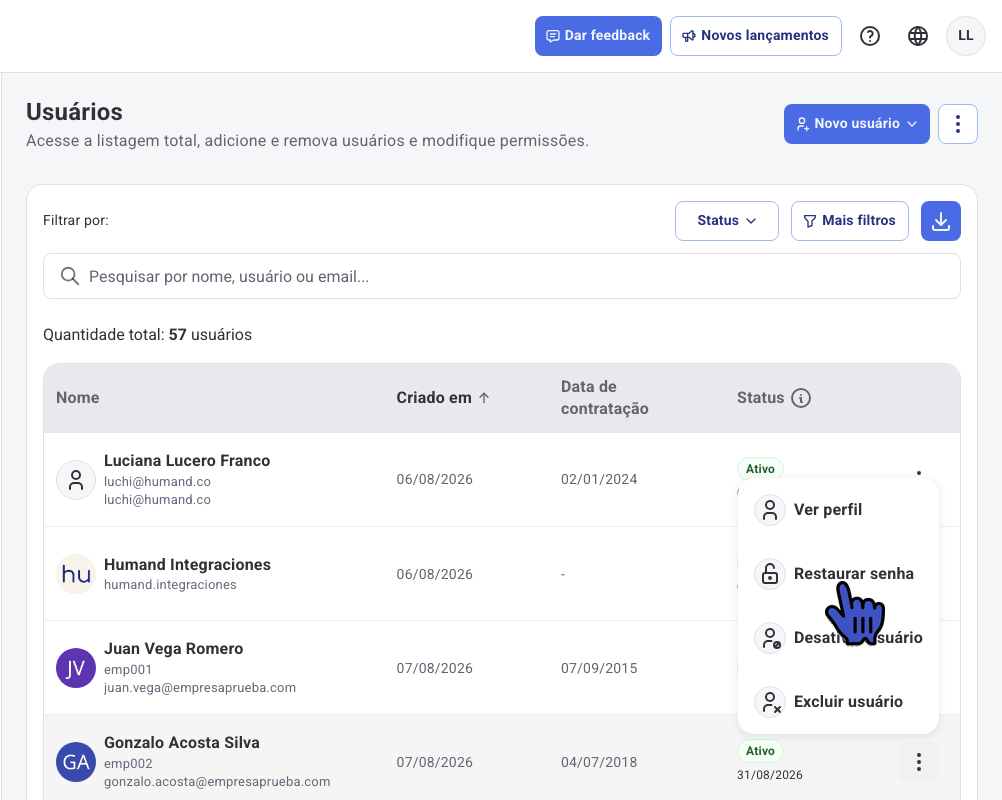1002x800 pixels.
Task: Open the Mais filtros button
Action: coord(849,221)
